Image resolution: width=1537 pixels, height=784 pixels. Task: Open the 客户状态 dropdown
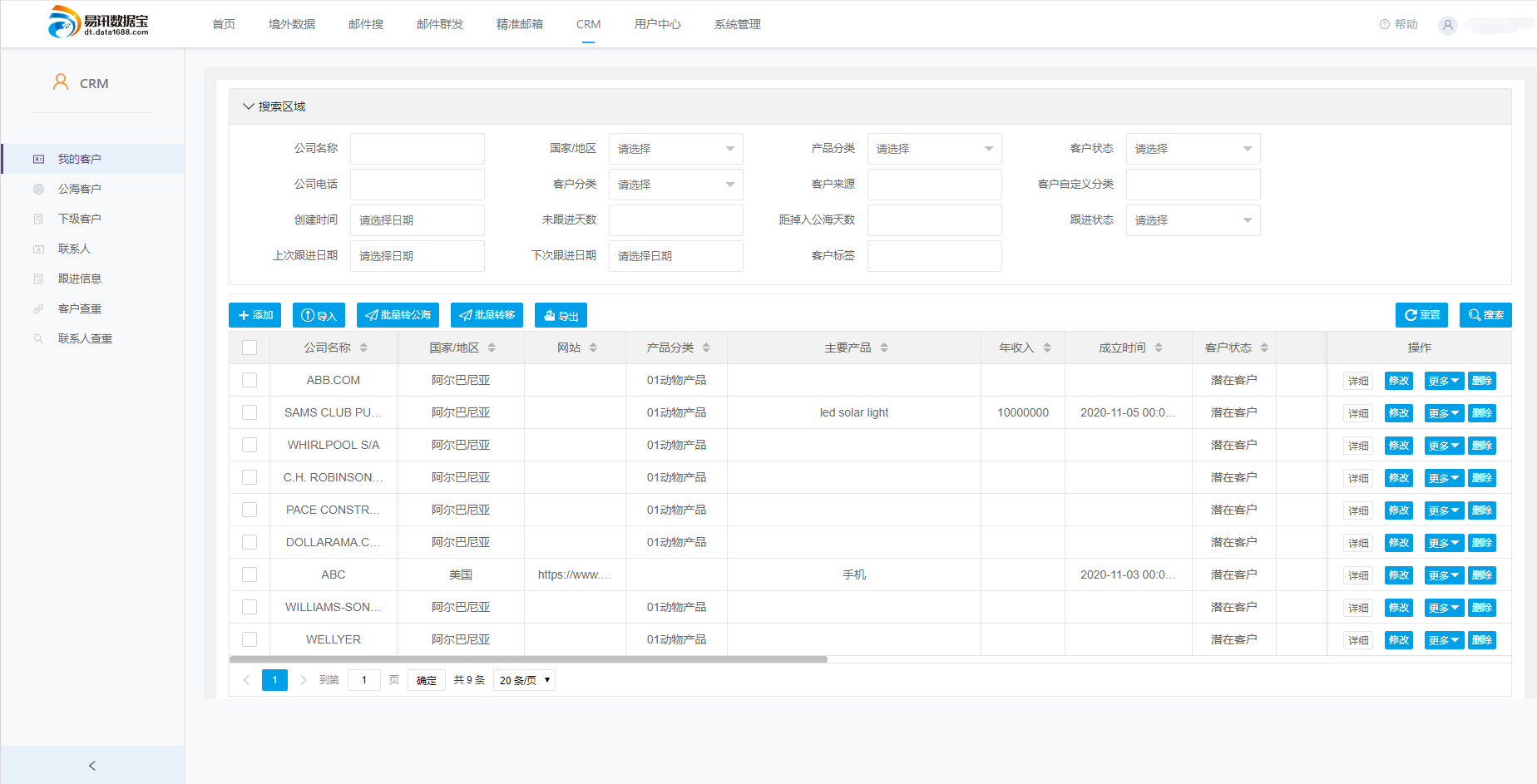click(x=1193, y=149)
